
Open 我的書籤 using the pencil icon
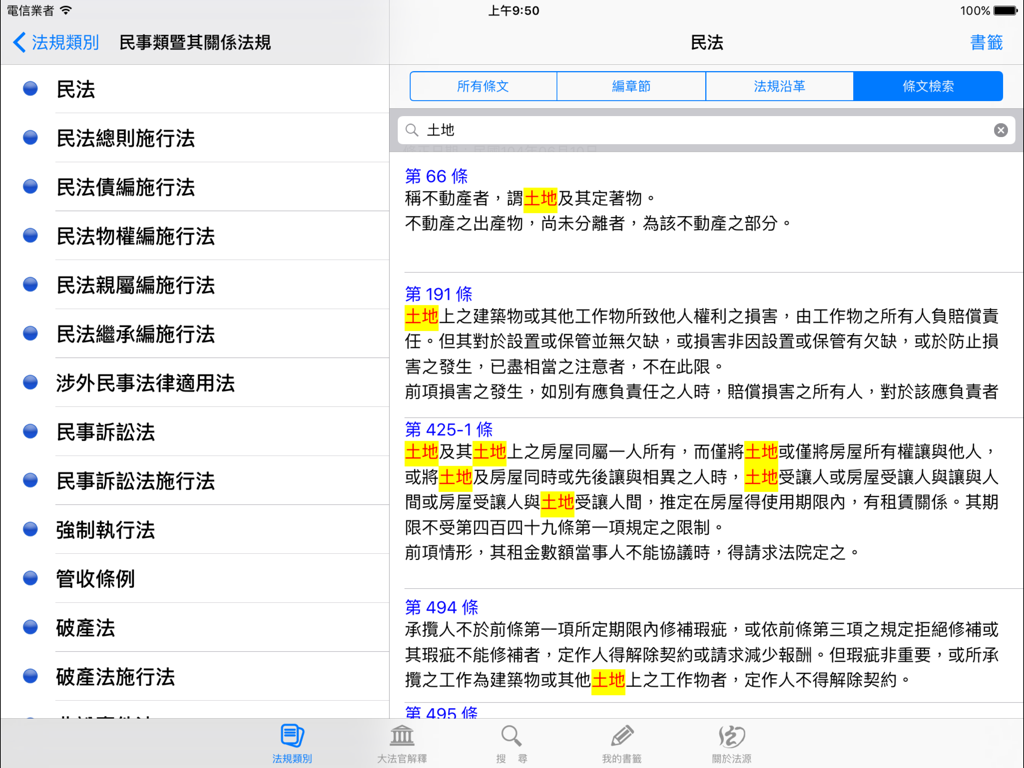pyautogui.click(x=621, y=740)
